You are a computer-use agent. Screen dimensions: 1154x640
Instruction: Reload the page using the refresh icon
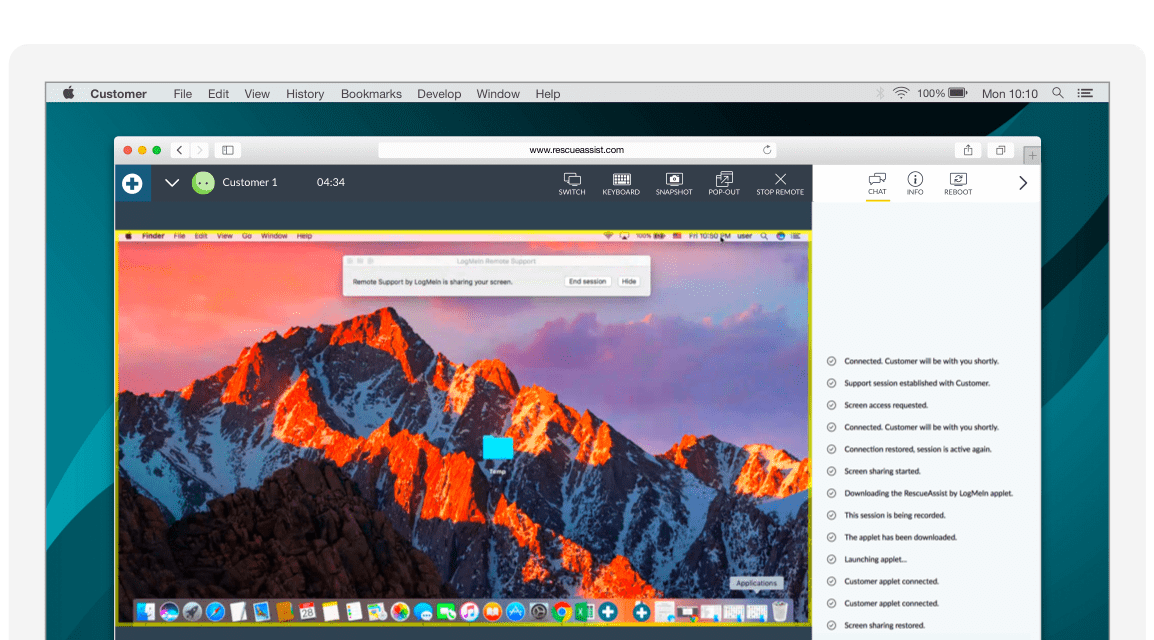click(x=767, y=150)
